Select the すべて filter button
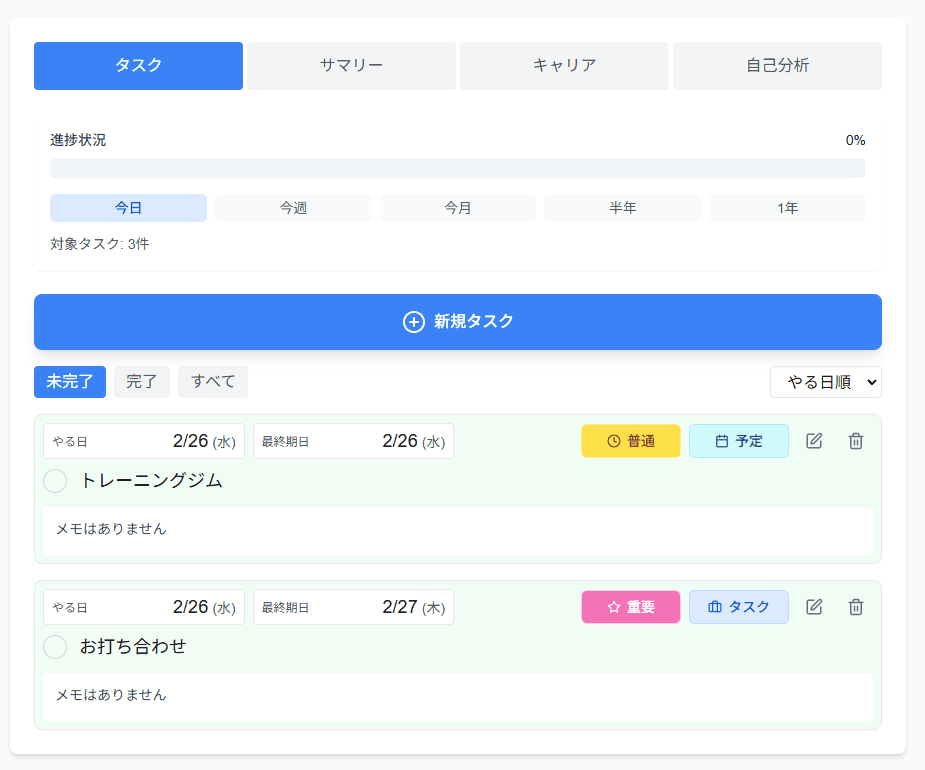The height and width of the screenshot is (770, 925). 212,381
